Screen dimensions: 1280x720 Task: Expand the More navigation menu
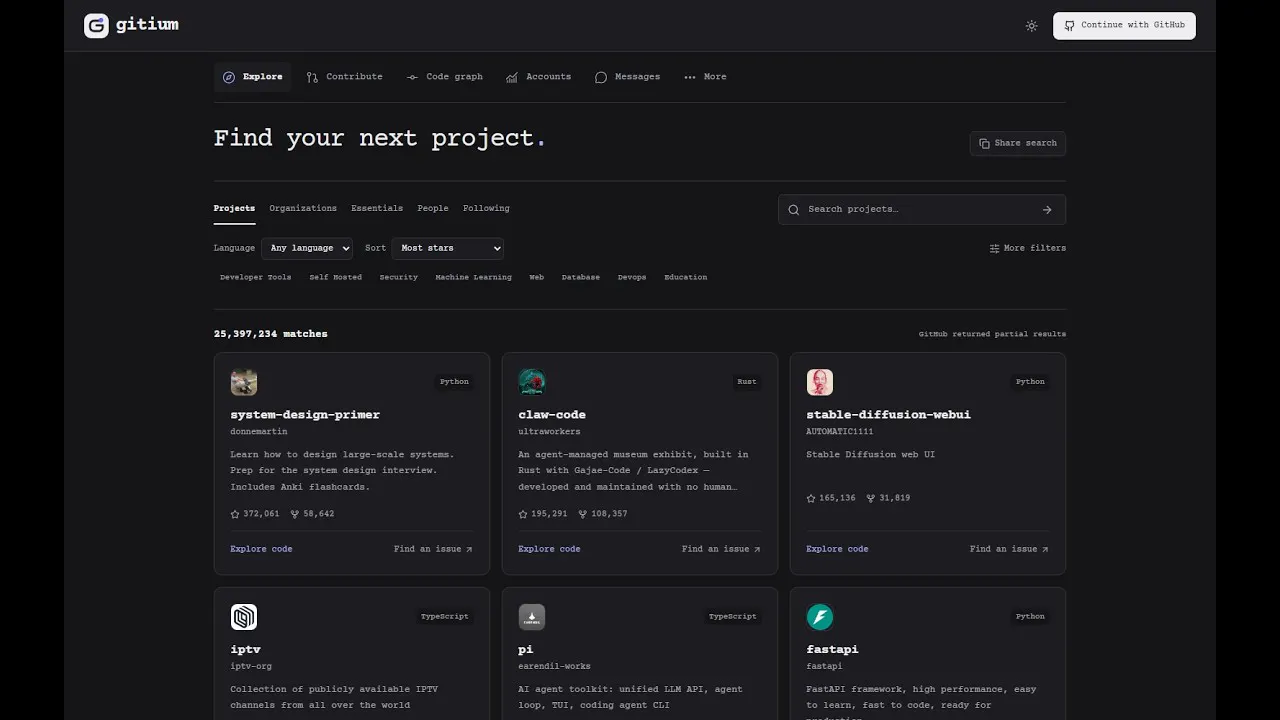pos(705,77)
